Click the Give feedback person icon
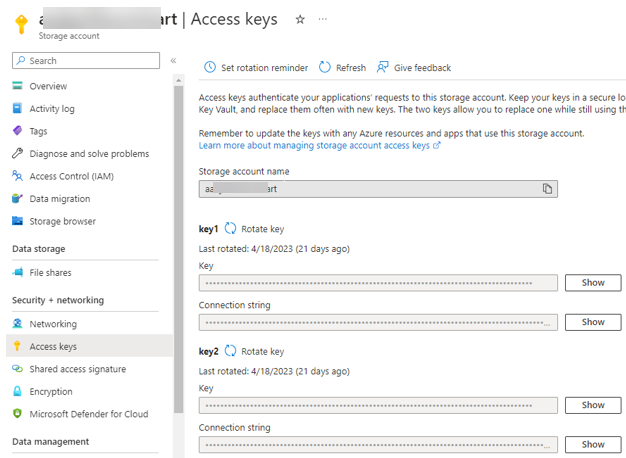Image resolution: width=626 pixels, height=458 pixels. coord(382,67)
